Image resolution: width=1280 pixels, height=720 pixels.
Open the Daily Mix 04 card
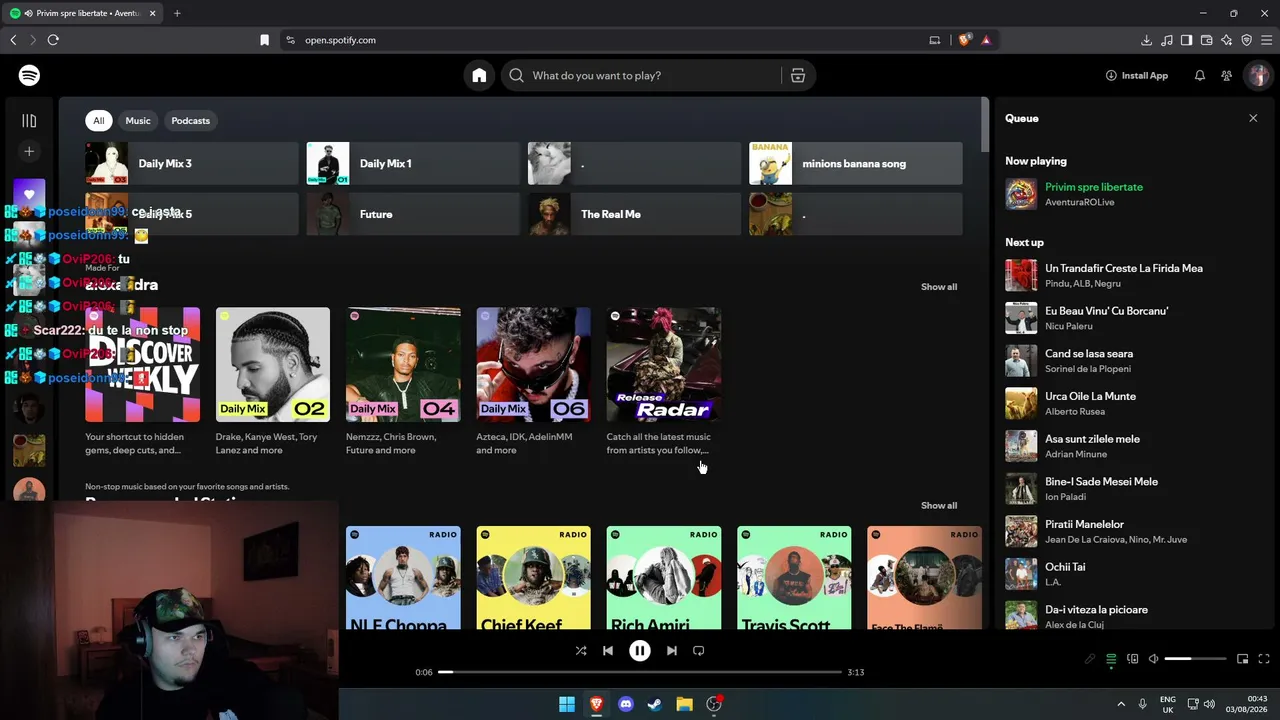[403, 382]
